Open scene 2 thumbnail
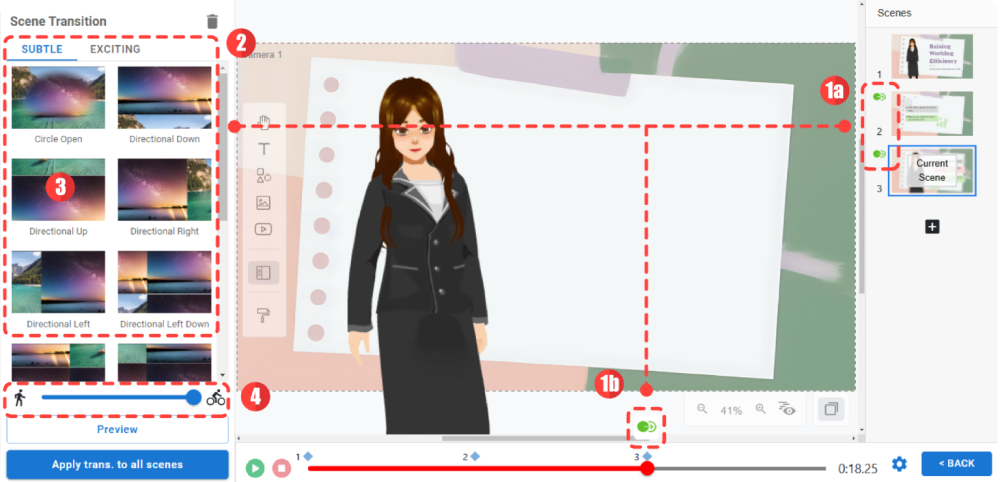 pyautogui.click(x=932, y=113)
